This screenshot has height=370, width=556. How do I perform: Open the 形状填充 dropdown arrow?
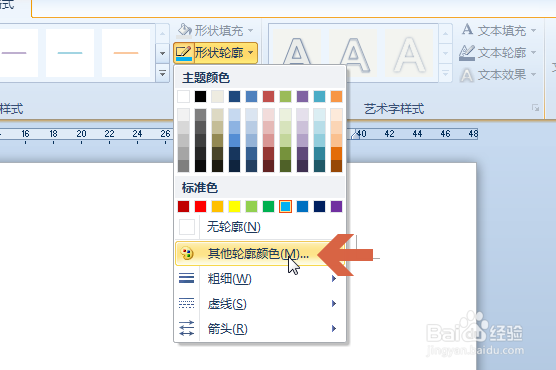(x=251, y=31)
